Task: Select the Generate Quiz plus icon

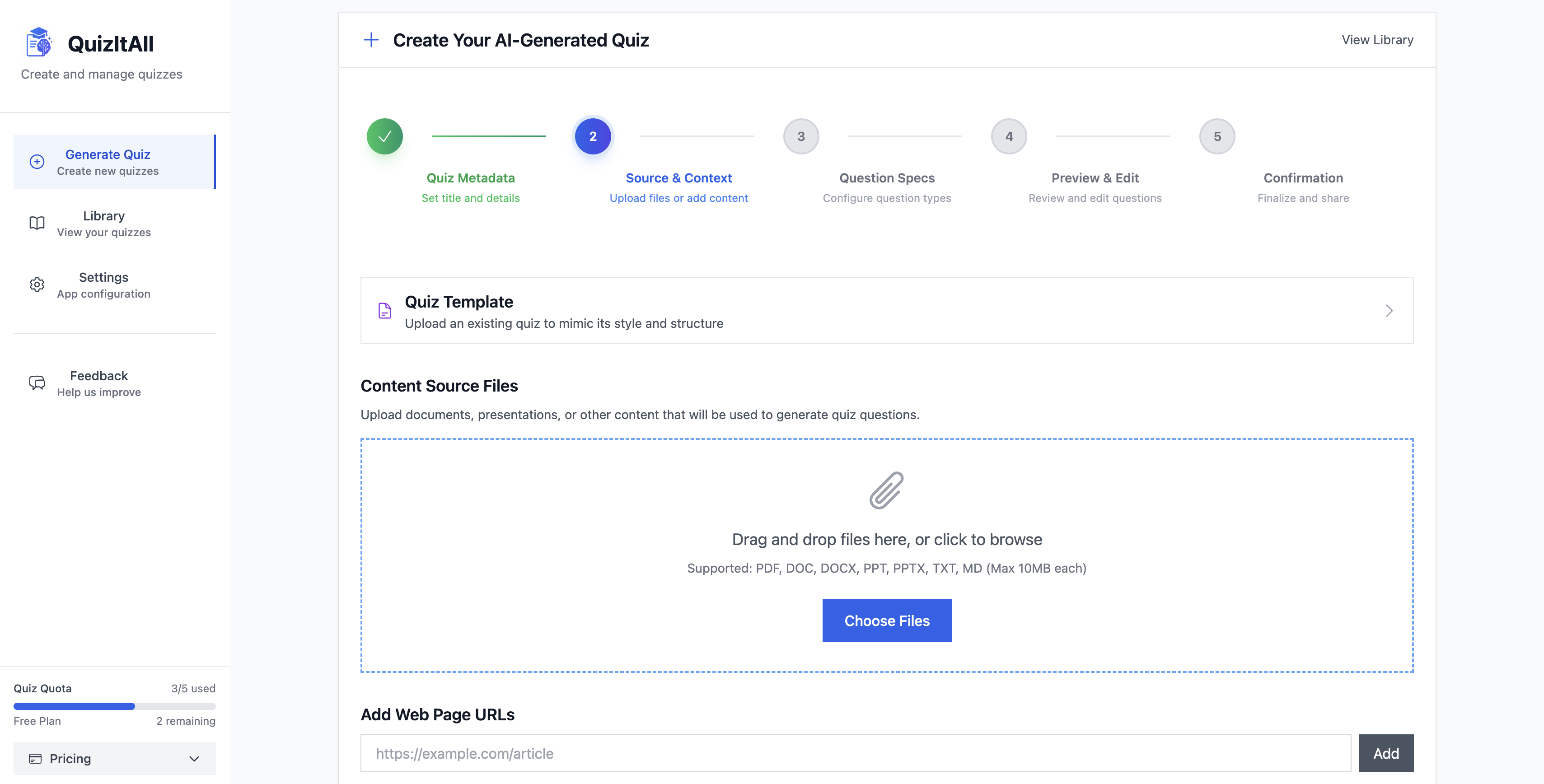Action: coord(37,161)
